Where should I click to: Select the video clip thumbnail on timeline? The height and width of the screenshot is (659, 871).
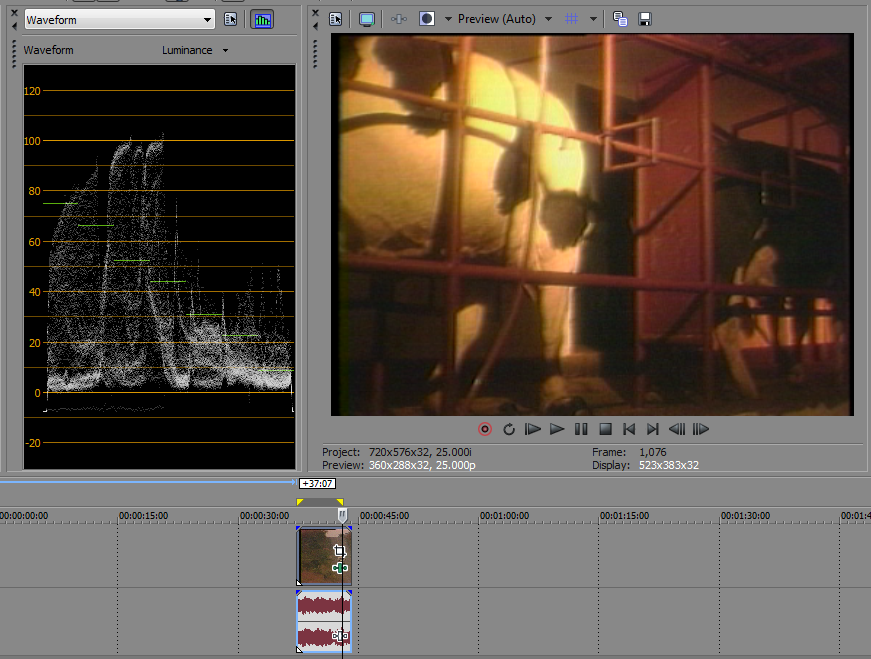[x=318, y=556]
